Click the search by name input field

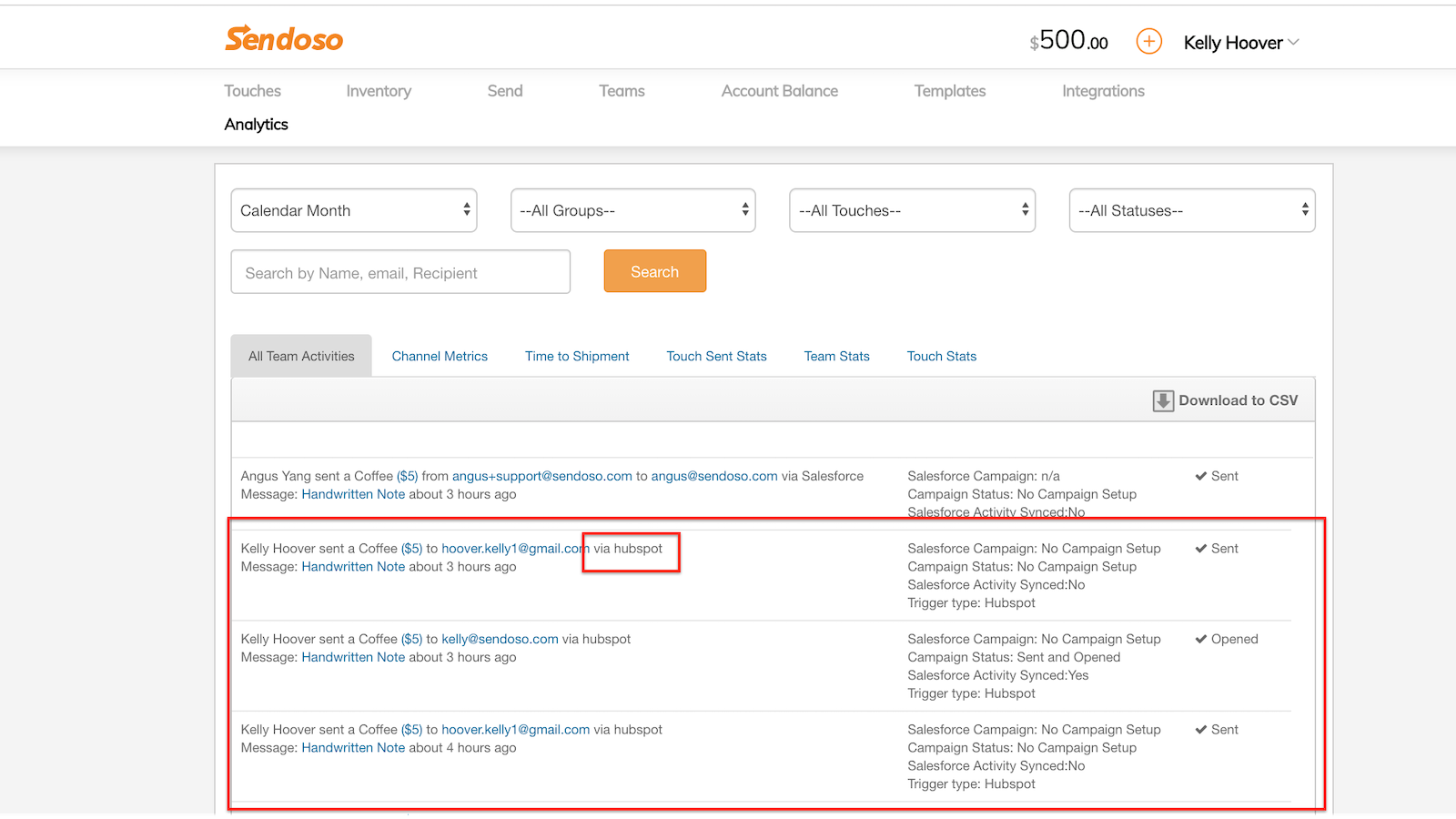[x=400, y=272]
